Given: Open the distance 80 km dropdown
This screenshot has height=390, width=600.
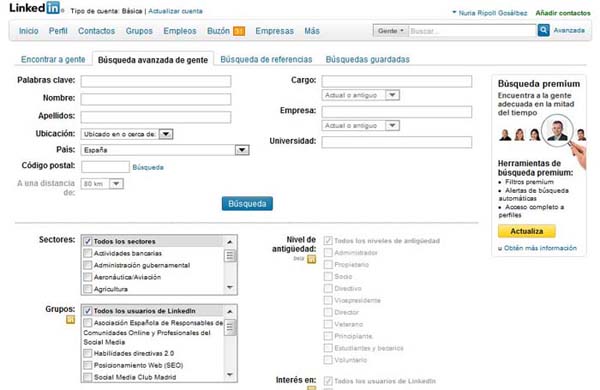Looking at the screenshot, I should pyautogui.click(x=102, y=184).
